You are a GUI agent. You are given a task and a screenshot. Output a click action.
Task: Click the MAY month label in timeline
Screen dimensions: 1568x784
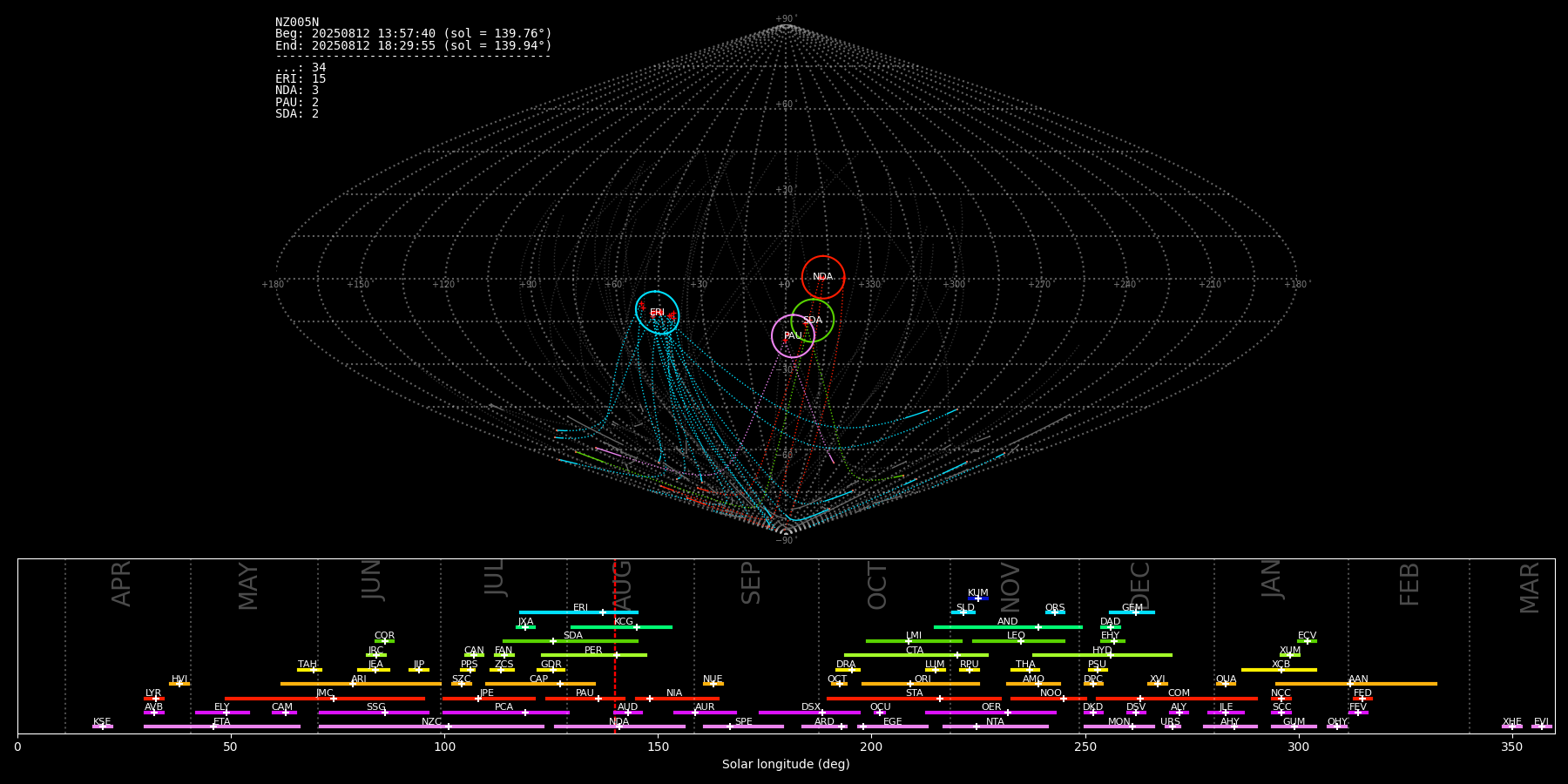(x=248, y=586)
